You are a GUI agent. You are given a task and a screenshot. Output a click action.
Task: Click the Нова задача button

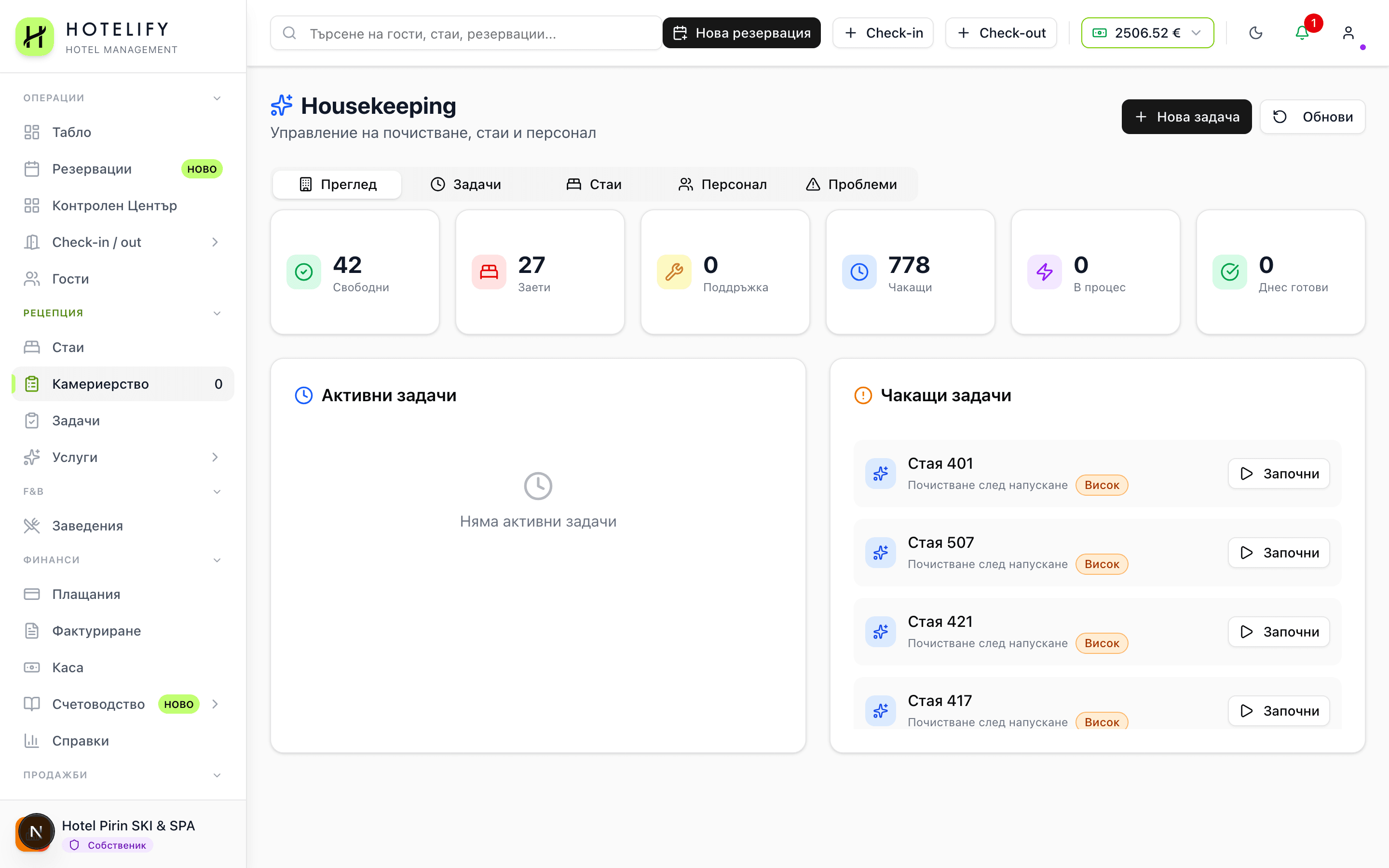point(1186,117)
